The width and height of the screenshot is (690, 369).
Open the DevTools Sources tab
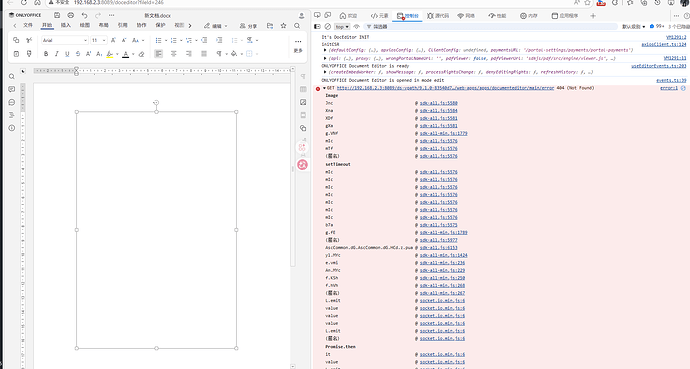coord(438,15)
